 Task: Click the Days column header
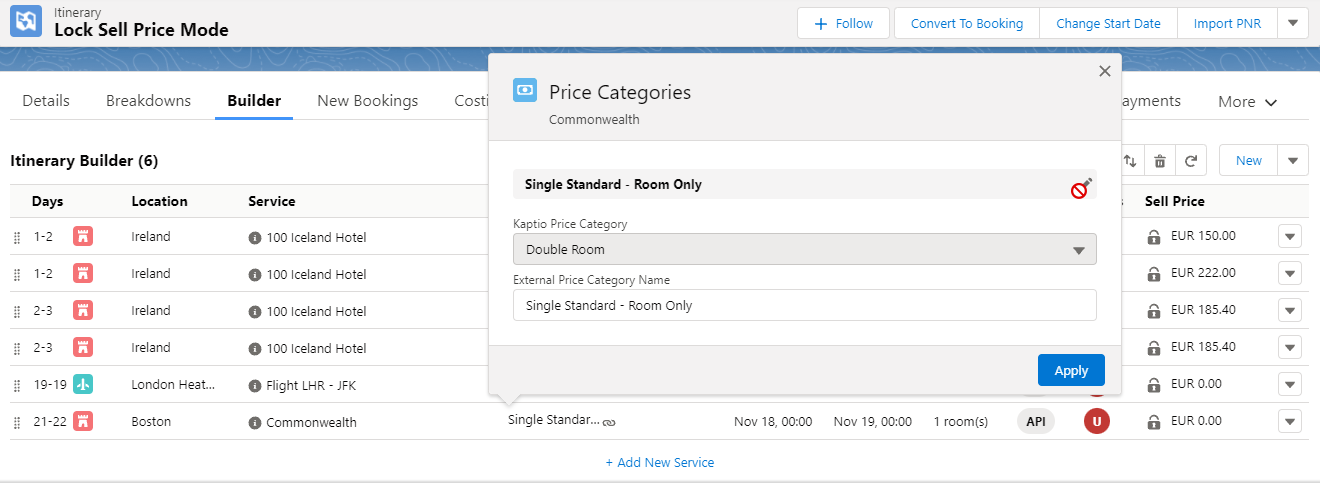(x=48, y=201)
